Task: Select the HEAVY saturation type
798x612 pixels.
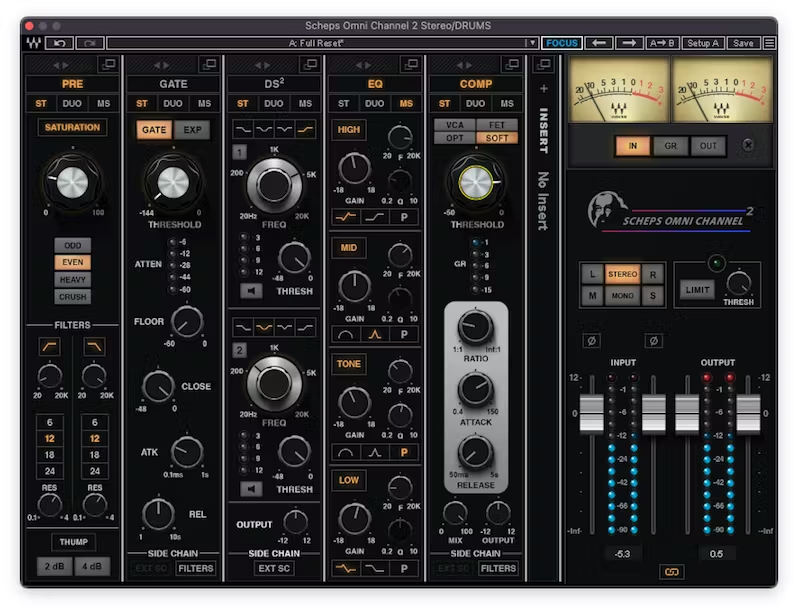Action: coord(73,280)
